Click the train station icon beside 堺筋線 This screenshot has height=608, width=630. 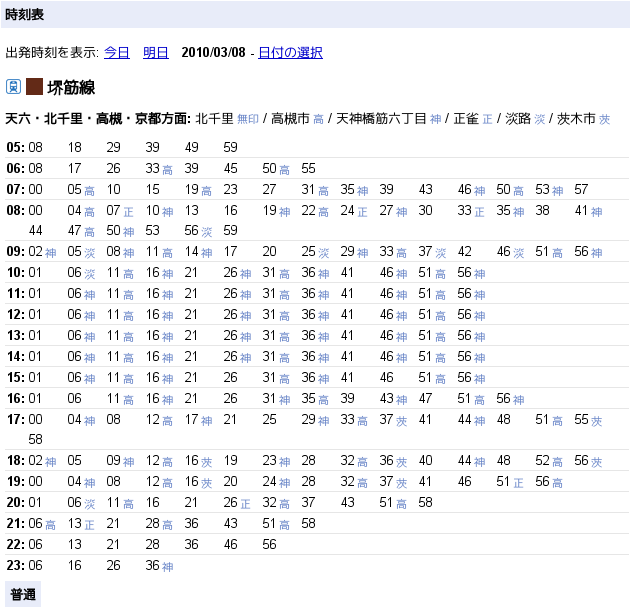click(13, 87)
